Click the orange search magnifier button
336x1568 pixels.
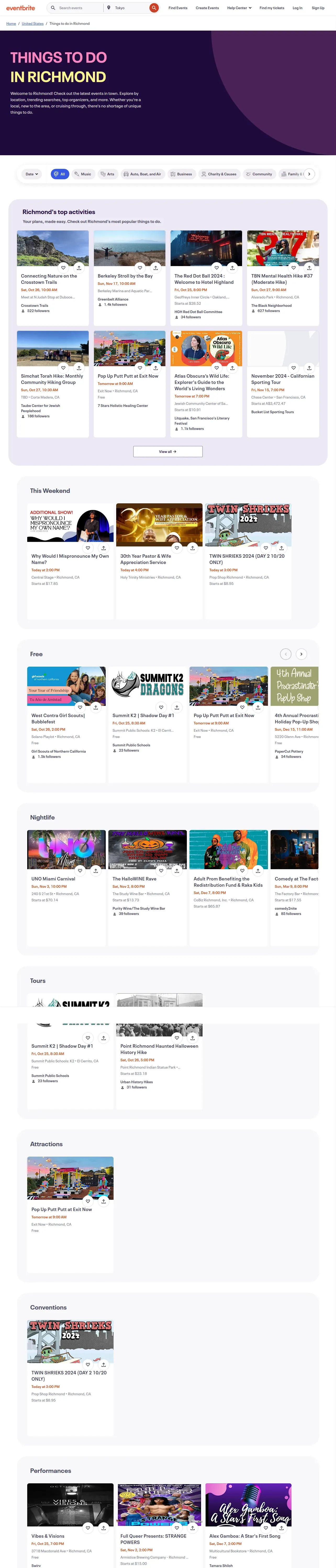(x=154, y=8)
